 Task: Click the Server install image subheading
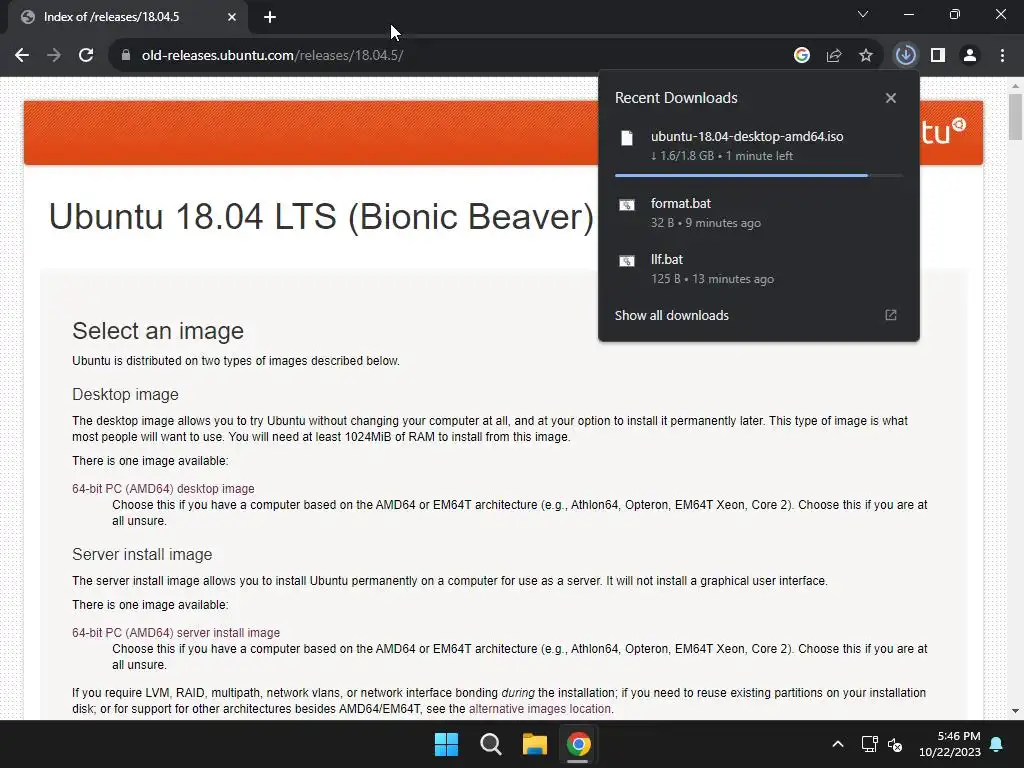tap(142, 554)
